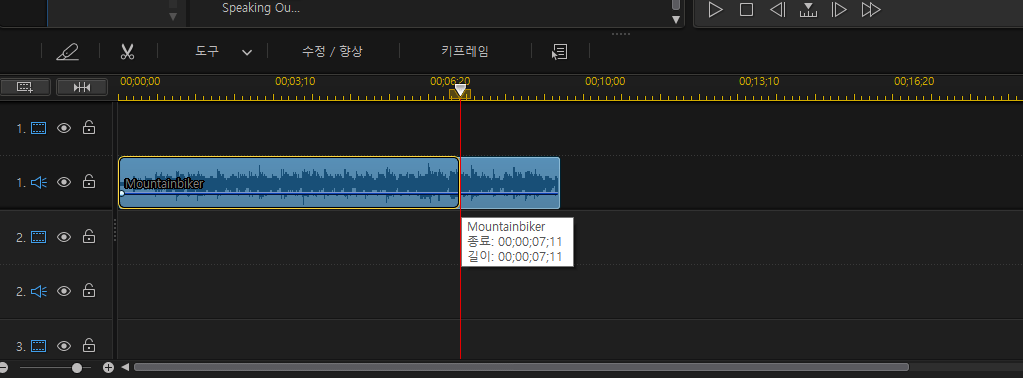The height and width of the screenshot is (378, 1023).
Task: Toggle audio track 1 eye icon
Action: tap(63, 182)
